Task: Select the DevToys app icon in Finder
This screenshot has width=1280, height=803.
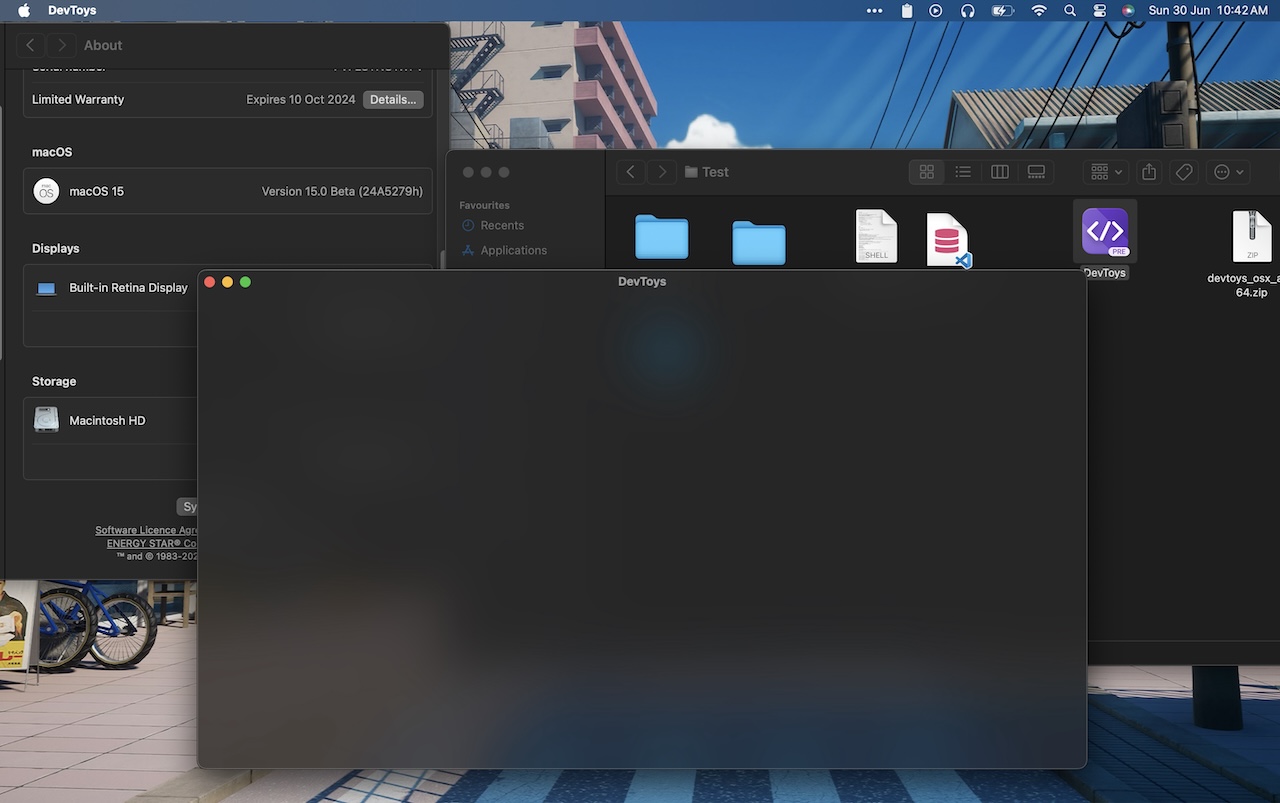Action: (x=1105, y=232)
